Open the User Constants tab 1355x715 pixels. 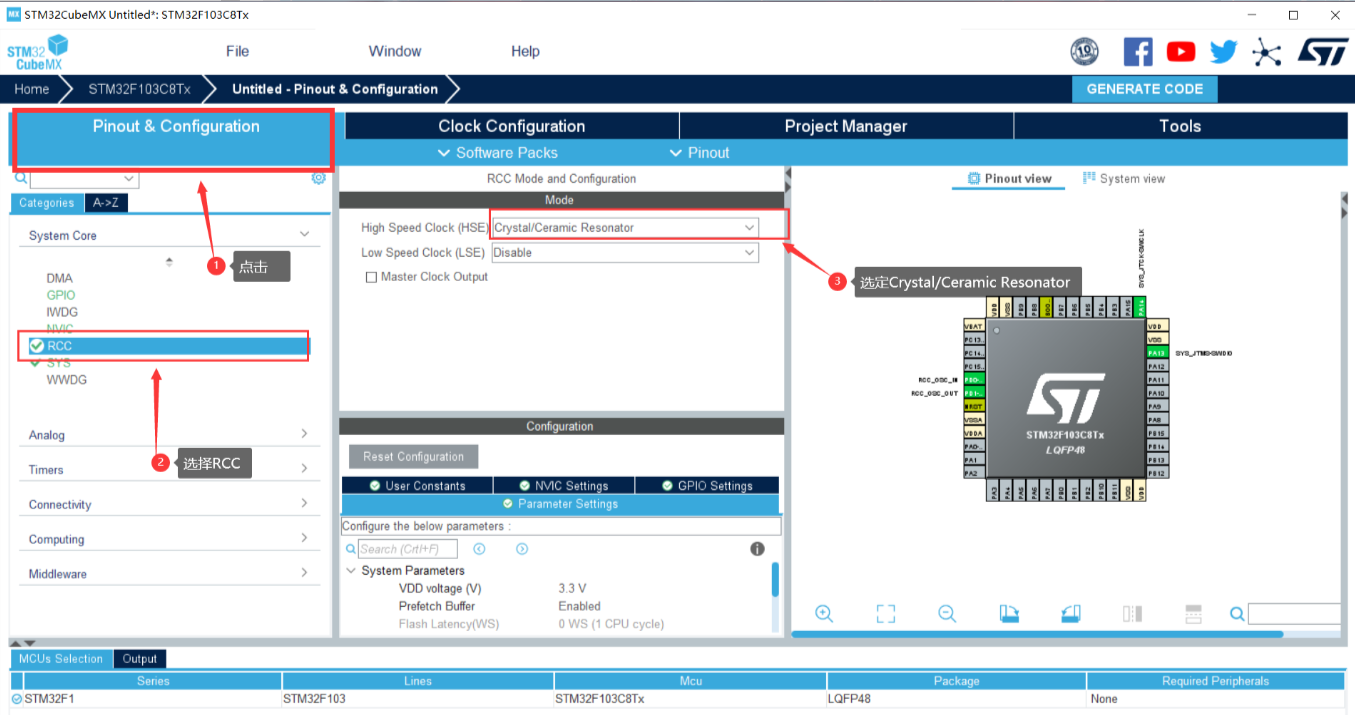(x=416, y=485)
